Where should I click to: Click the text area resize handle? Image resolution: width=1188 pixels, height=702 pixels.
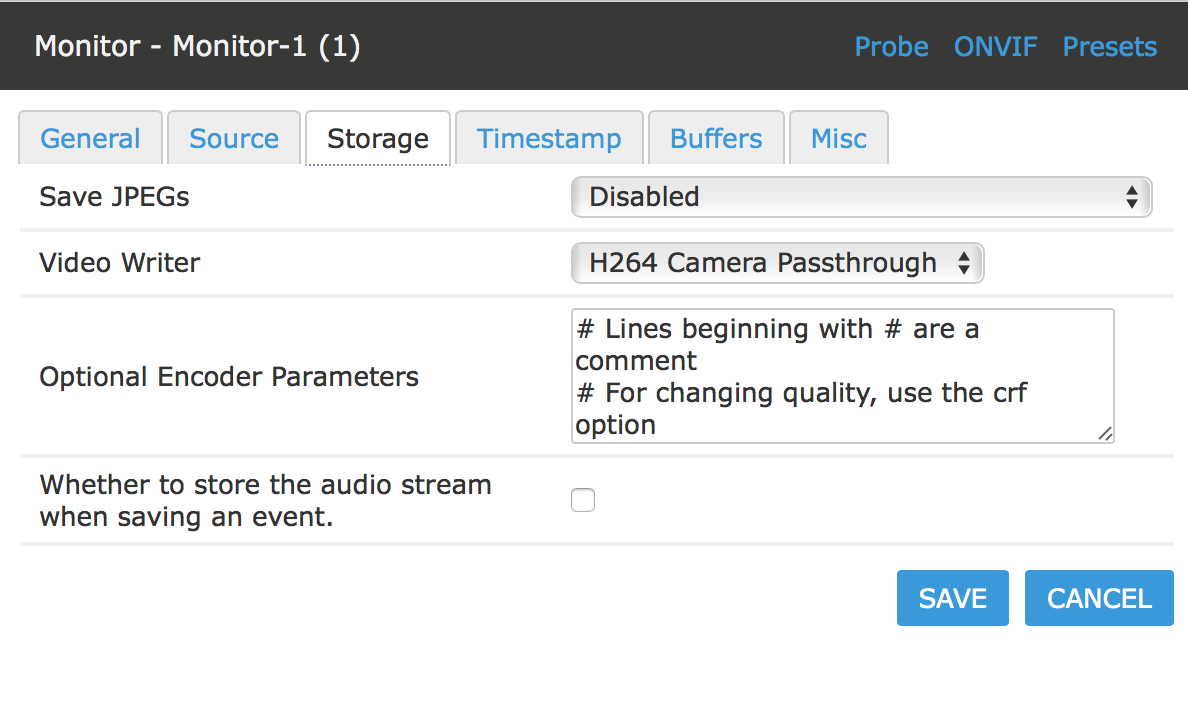tap(1105, 434)
